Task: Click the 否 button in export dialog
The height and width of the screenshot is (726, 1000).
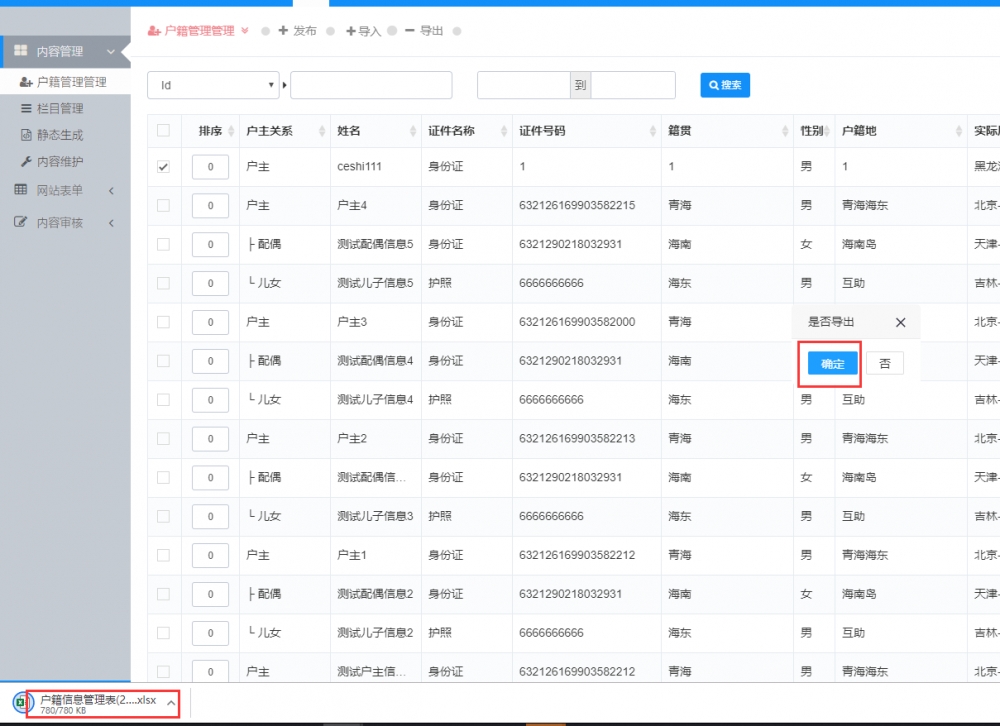Action: pos(885,364)
